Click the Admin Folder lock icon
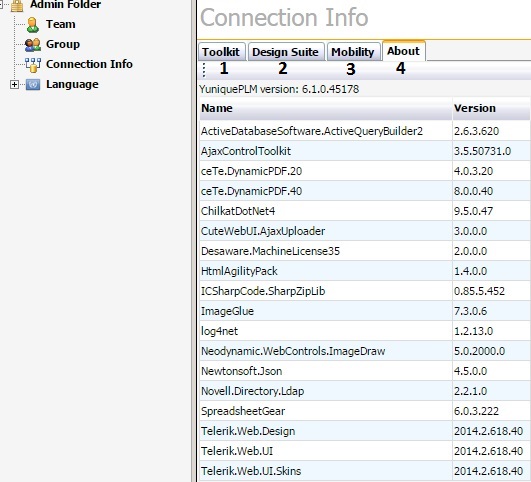The width and height of the screenshot is (531, 482). tap(17, 5)
